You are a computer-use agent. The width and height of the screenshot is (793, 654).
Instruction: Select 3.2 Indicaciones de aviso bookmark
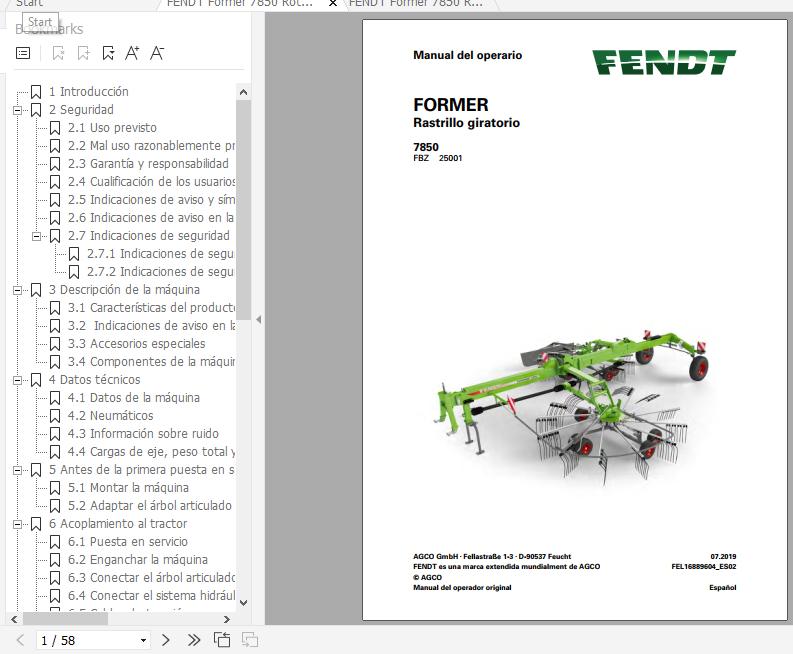tap(151, 326)
